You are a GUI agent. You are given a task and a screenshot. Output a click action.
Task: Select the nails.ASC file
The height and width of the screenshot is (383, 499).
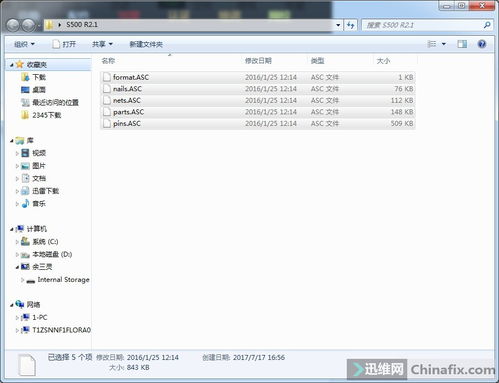coord(258,89)
